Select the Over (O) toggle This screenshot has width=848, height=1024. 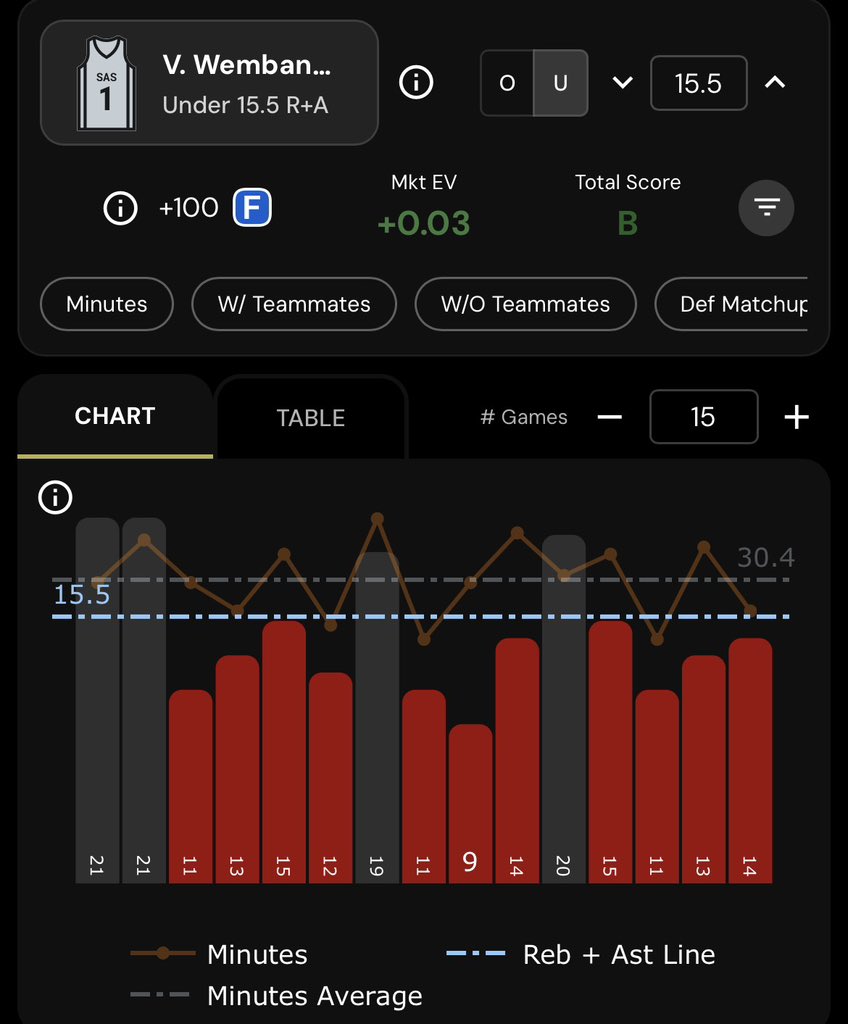507,83
